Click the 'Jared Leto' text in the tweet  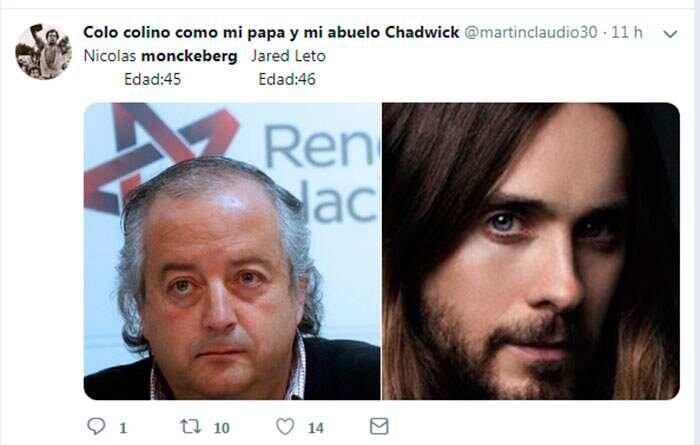point(288,56)
